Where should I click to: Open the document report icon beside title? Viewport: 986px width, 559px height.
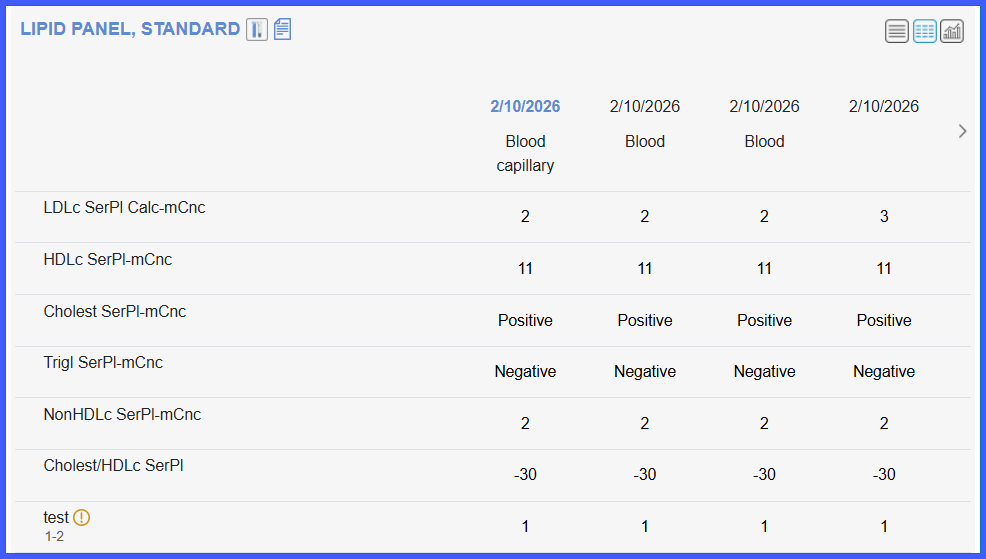282,30
